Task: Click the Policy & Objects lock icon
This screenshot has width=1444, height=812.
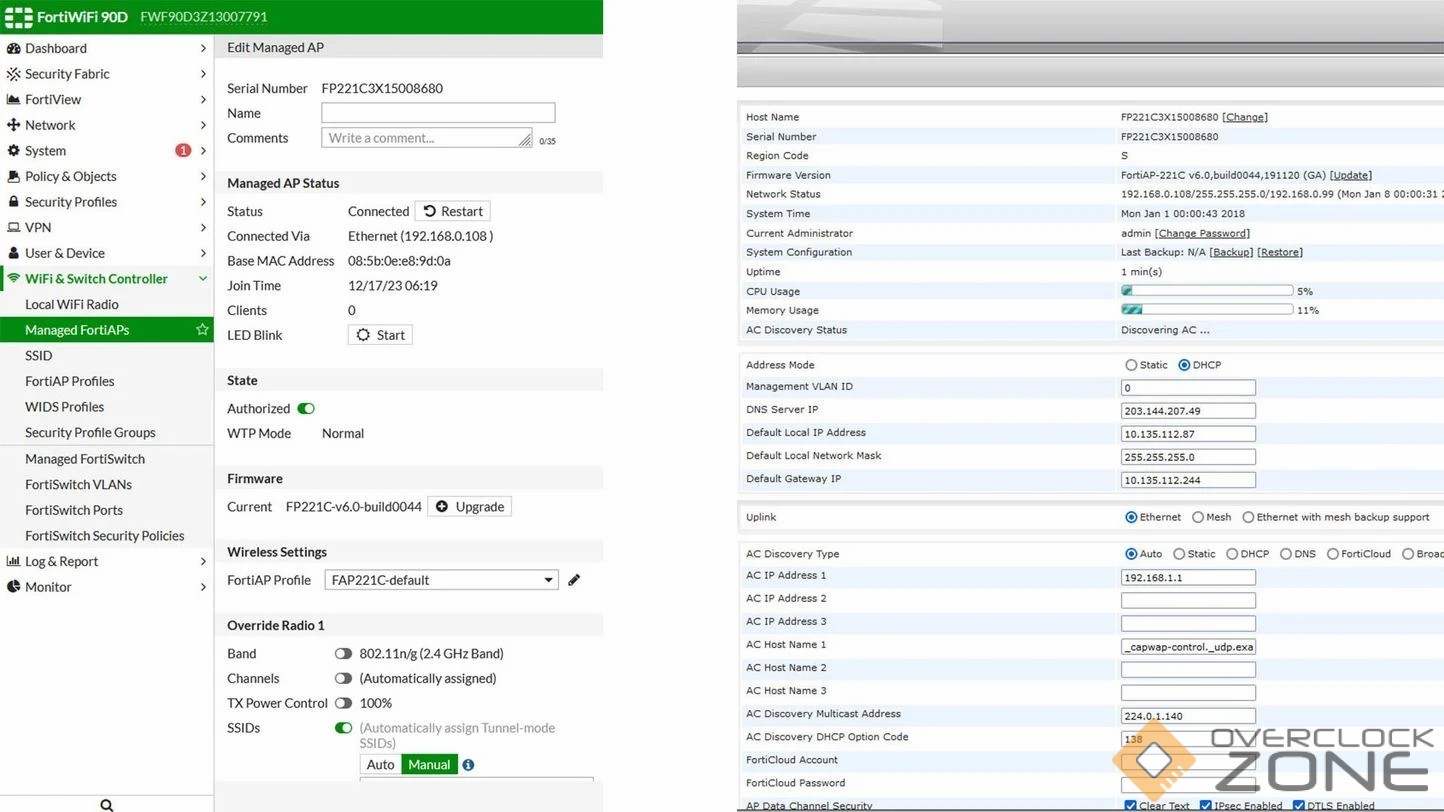Action: (x=14, y=176)
